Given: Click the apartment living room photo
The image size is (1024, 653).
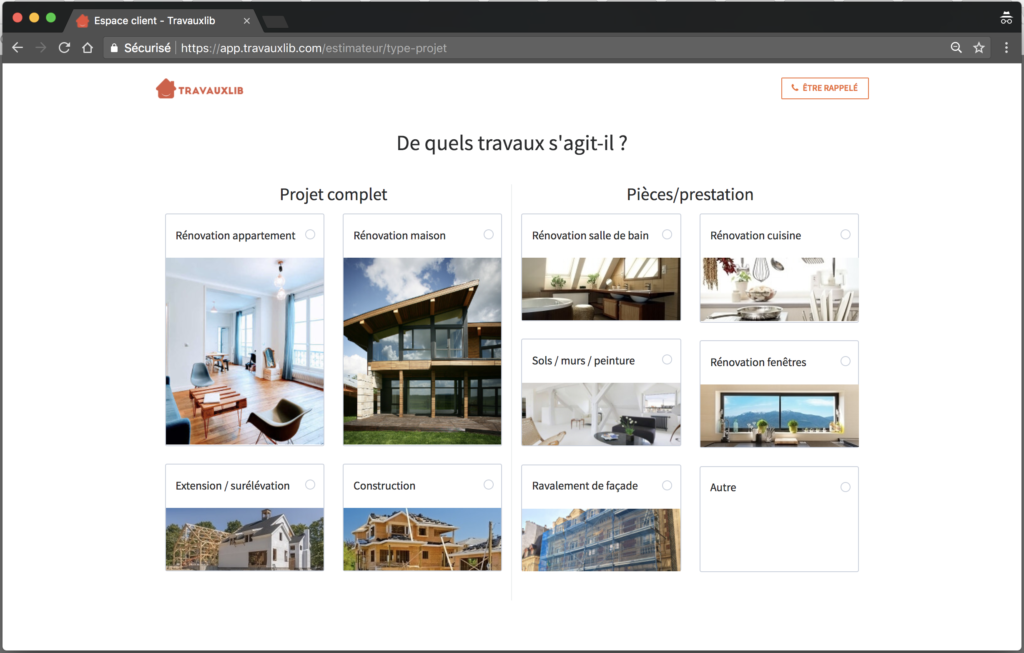Looking at the screenshot, I should pyautogui.click(x=245, y=351).
